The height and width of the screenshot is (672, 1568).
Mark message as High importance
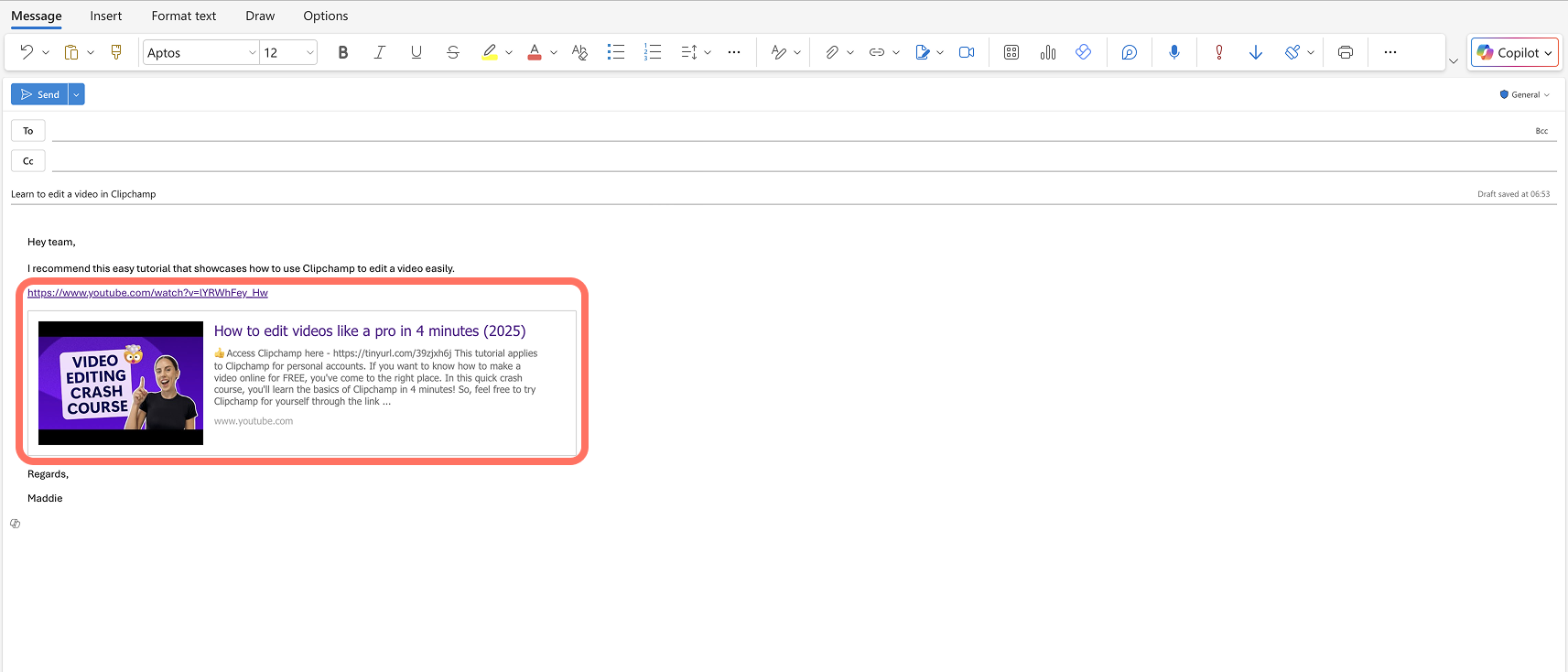[1219, 52]
